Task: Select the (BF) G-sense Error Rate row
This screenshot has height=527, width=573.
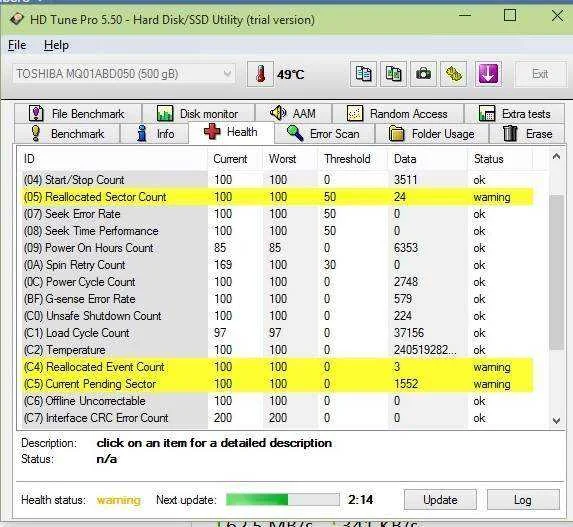Action: (277, 299)
